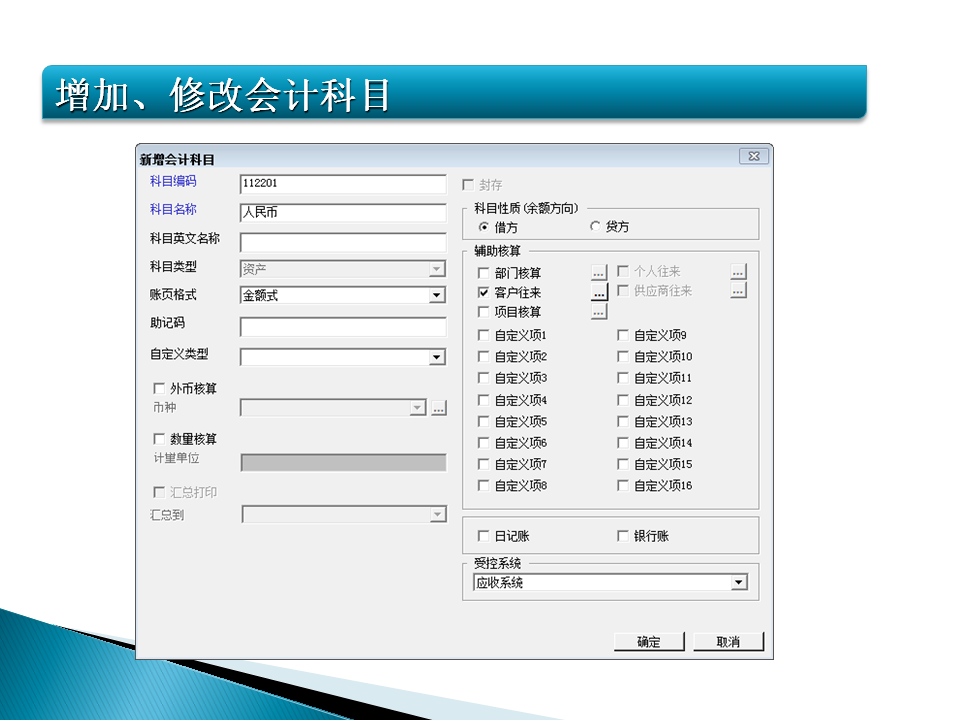Viewport: 960px width, 720px height.
Task: Click the browse button next to 部门核算
Action: tap(599, 272)
